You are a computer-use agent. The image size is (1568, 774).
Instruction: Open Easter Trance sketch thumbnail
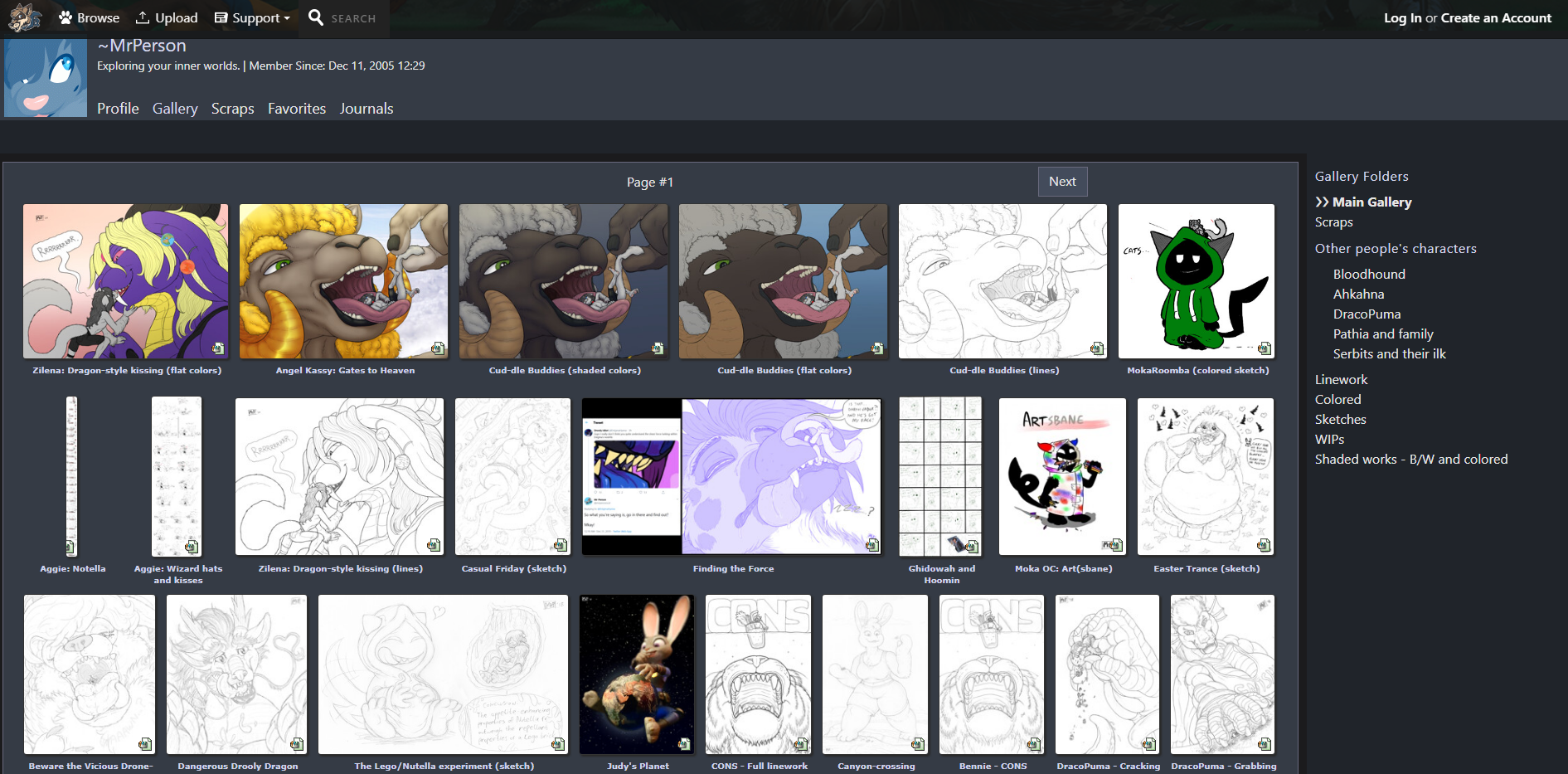tap(1206, 476)
